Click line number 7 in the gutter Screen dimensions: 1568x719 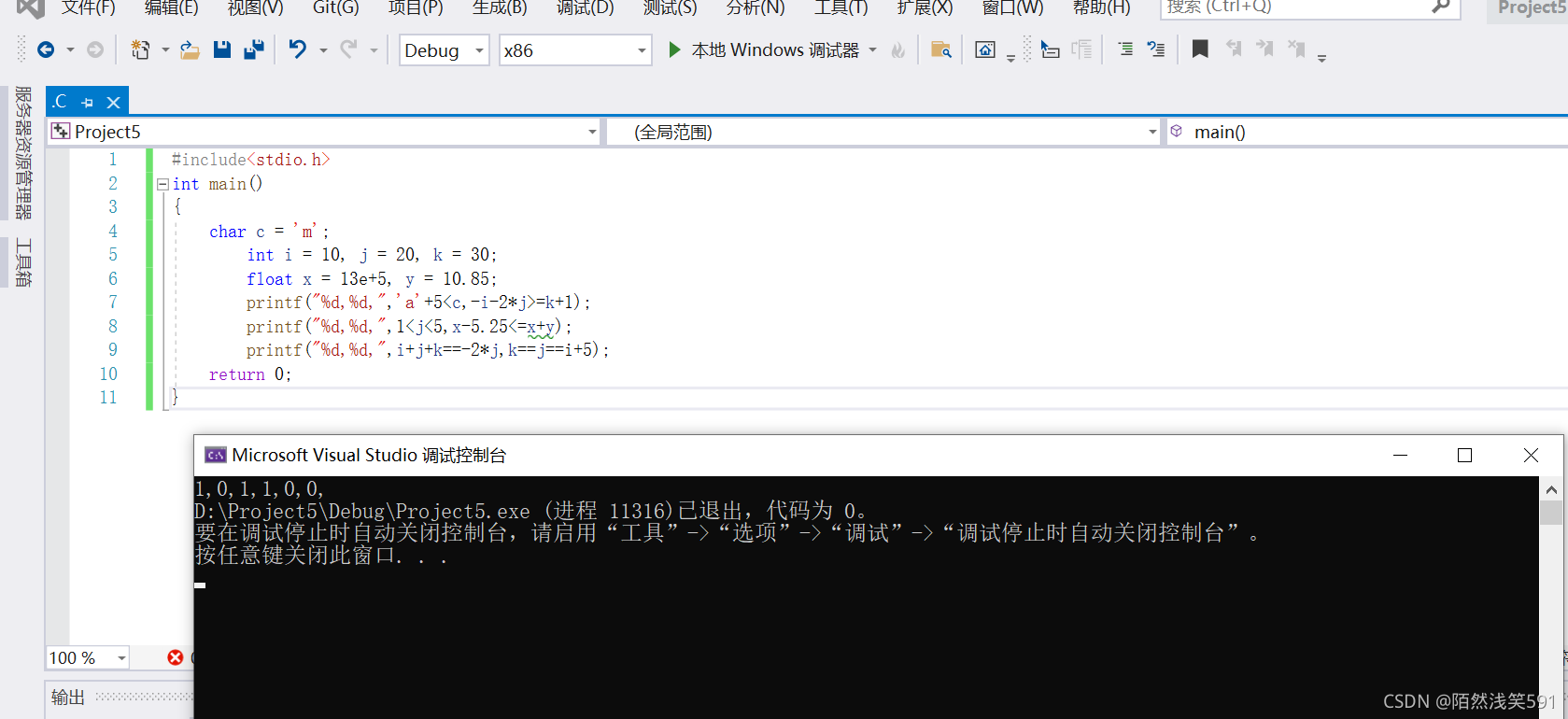click(113, 303)
